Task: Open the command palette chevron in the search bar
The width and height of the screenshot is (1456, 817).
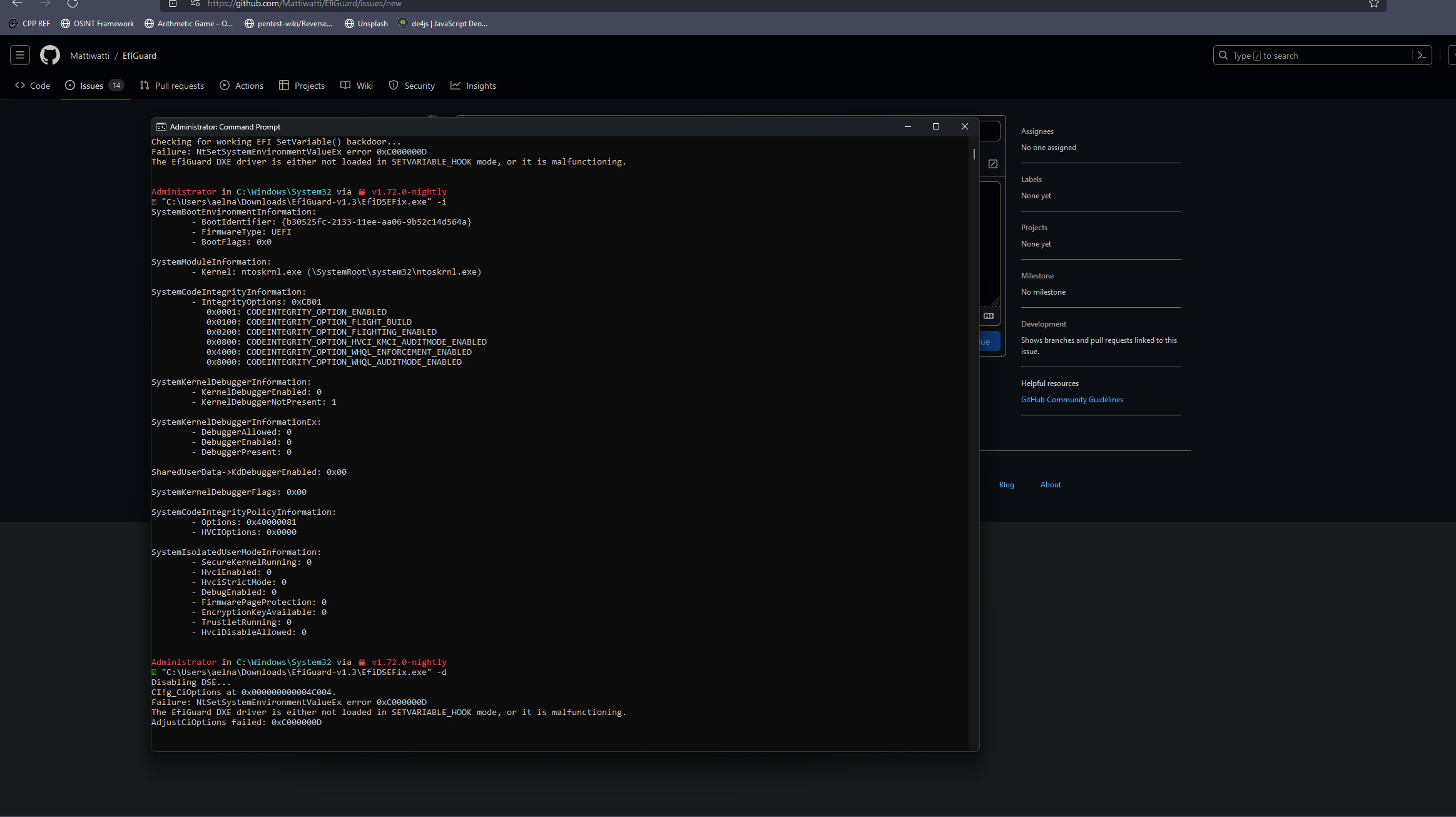Action: point(1422,55)
